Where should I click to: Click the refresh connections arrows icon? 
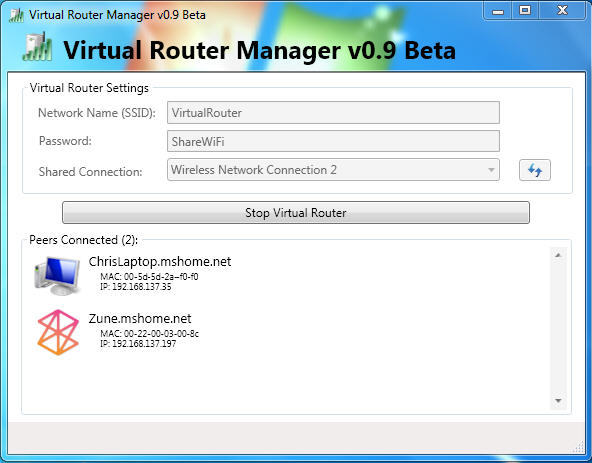[535, 170]
